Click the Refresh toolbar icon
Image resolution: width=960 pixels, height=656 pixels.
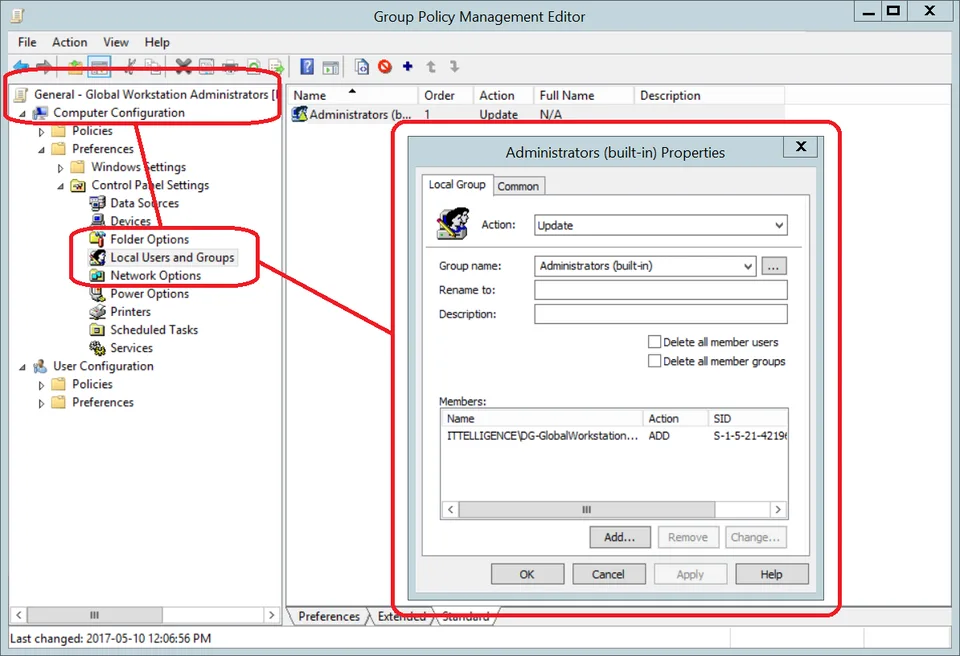tap(253, 66)
